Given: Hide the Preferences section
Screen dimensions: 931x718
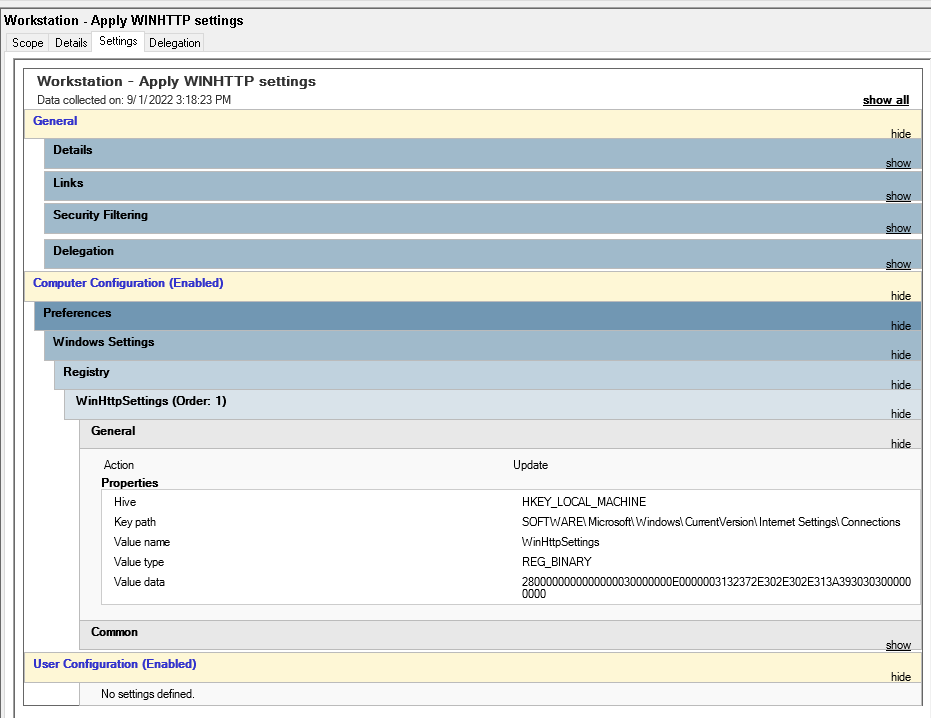Looking at the screenshot, I should coord(900,325).
